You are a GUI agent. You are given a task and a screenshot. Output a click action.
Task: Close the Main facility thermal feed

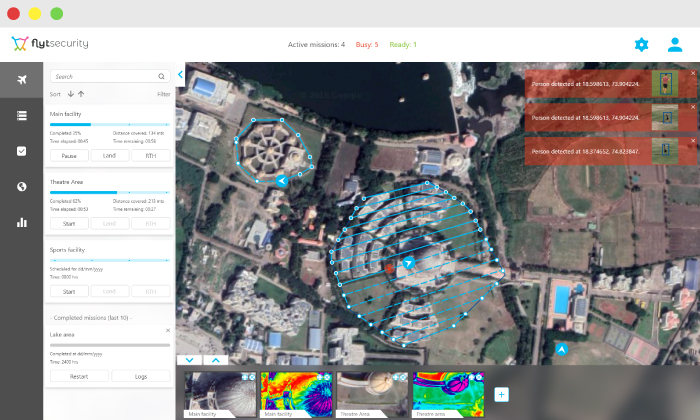(328, 377)
